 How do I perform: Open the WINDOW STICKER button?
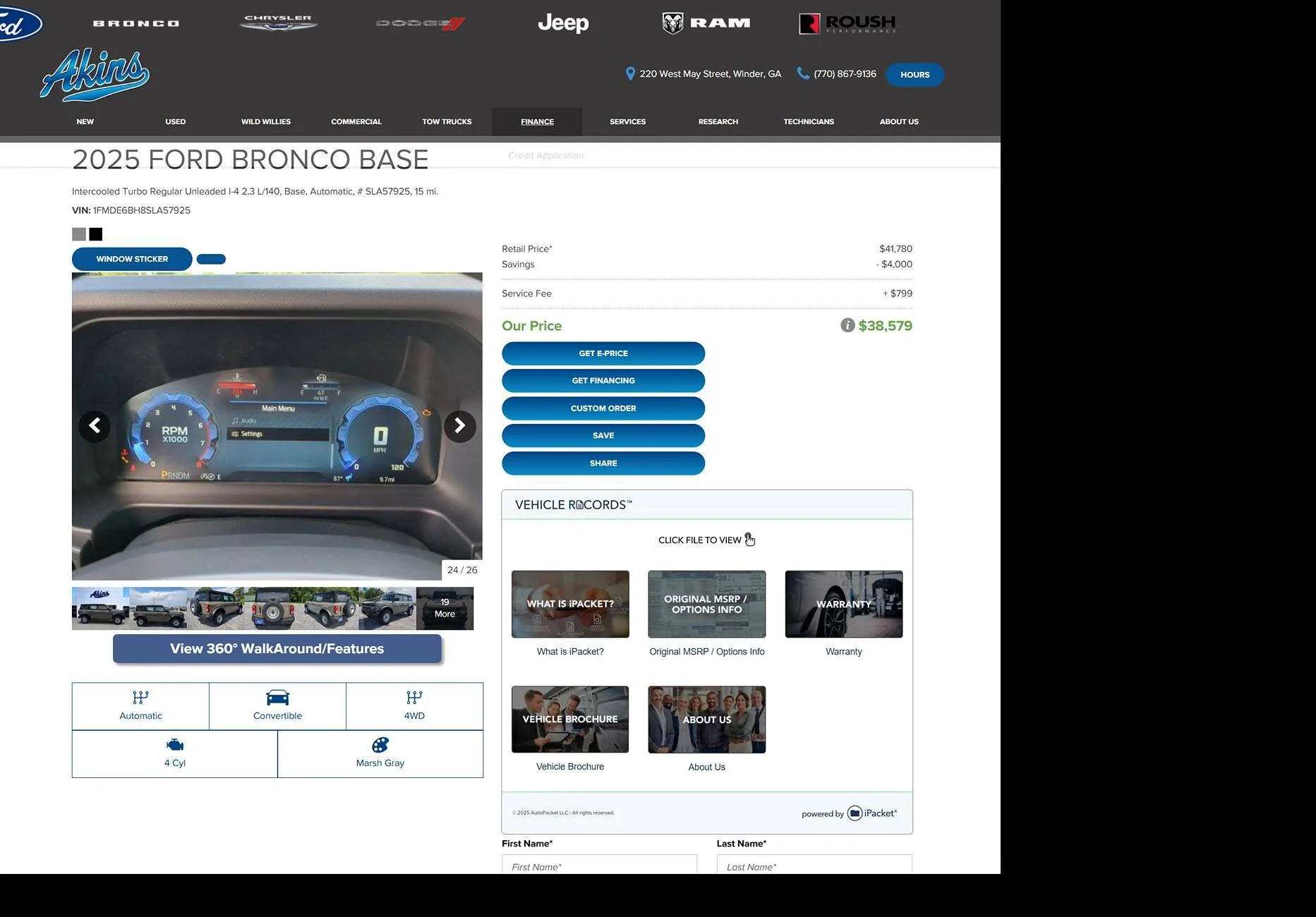click(x=132, y=259)
